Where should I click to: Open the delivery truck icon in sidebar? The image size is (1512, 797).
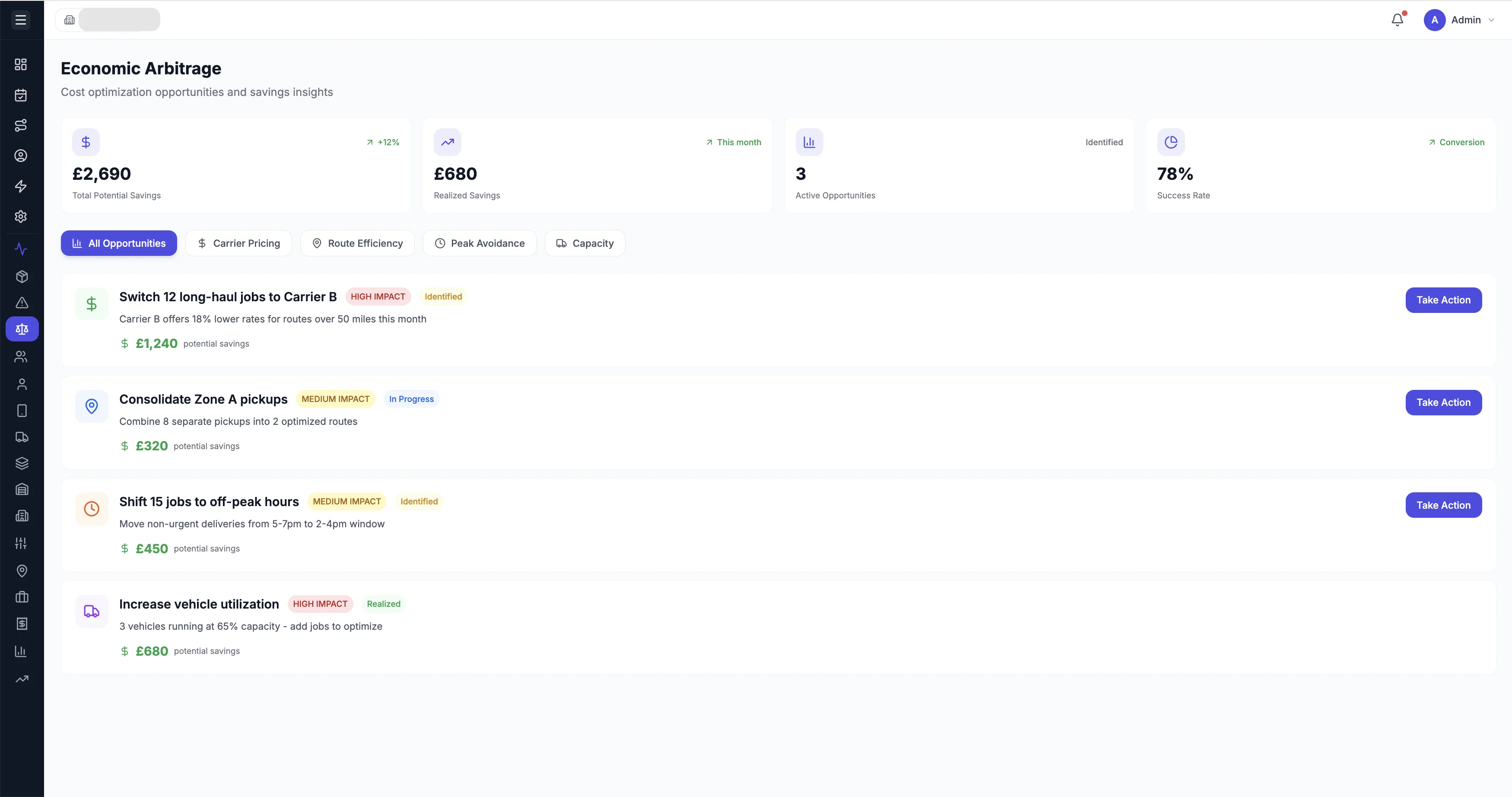point(21,437)
